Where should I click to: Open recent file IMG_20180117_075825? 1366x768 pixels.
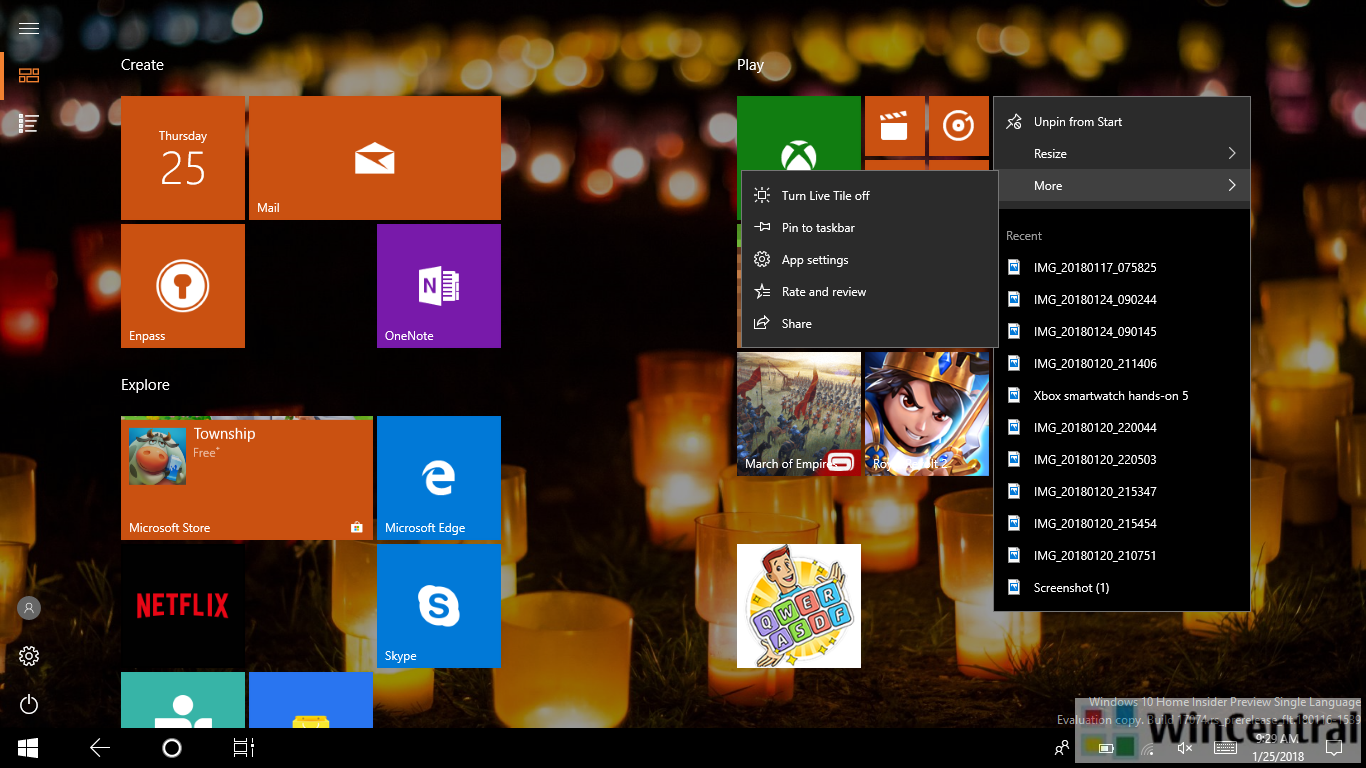click(x=1122, y=268)
